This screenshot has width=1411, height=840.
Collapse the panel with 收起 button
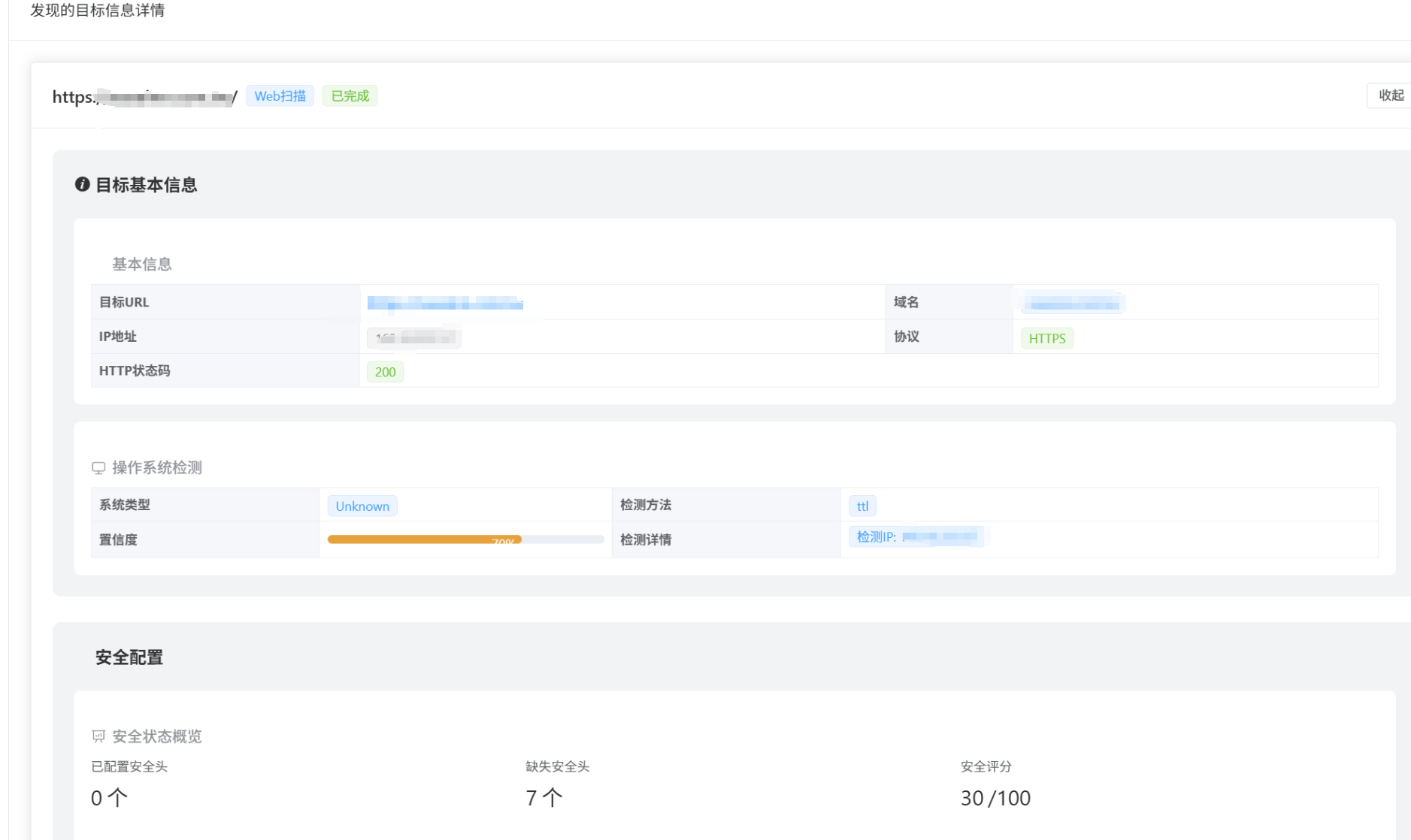pyautogui.click(x=1389, y=95)
